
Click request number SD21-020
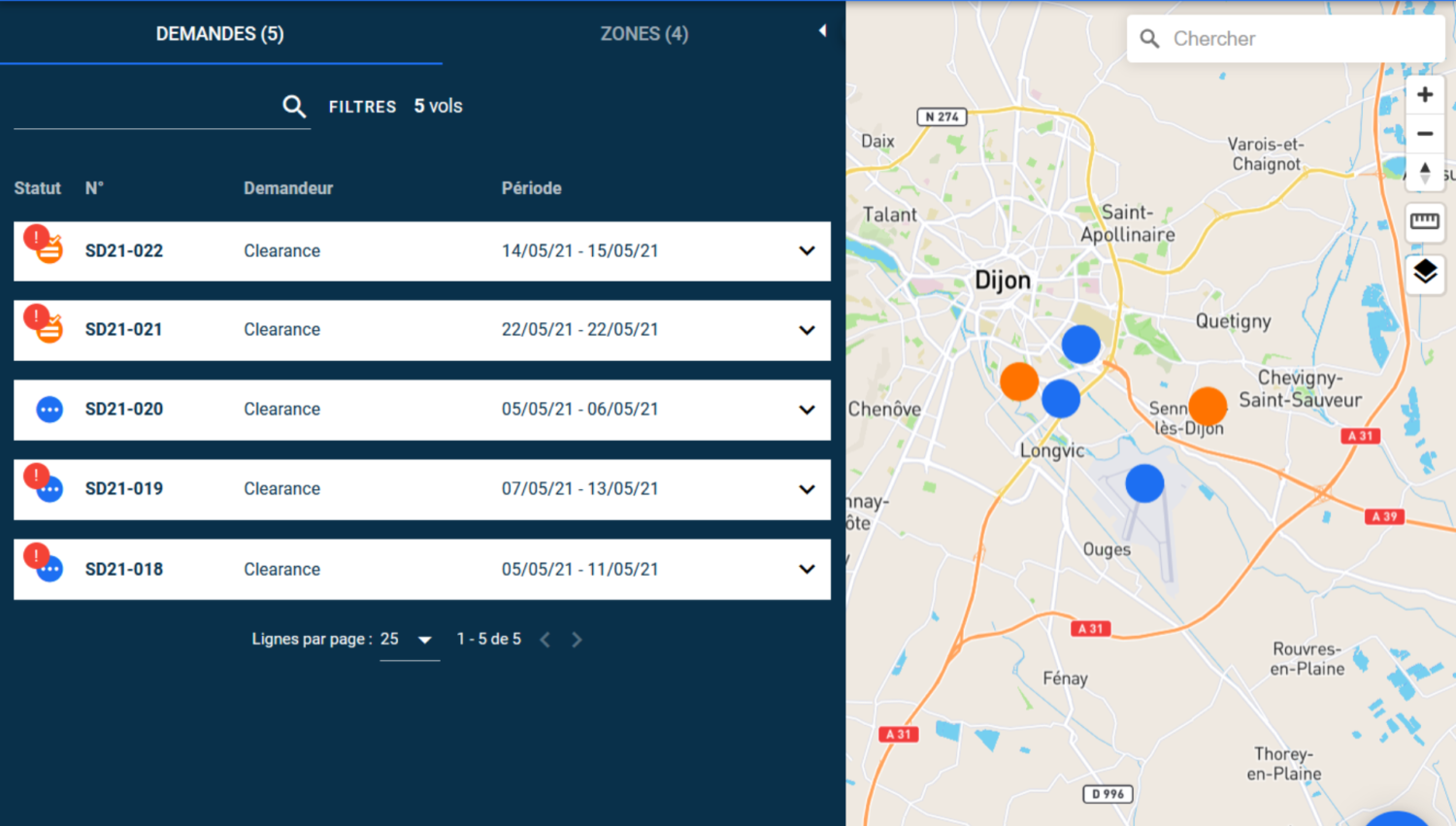pos(124,410)
